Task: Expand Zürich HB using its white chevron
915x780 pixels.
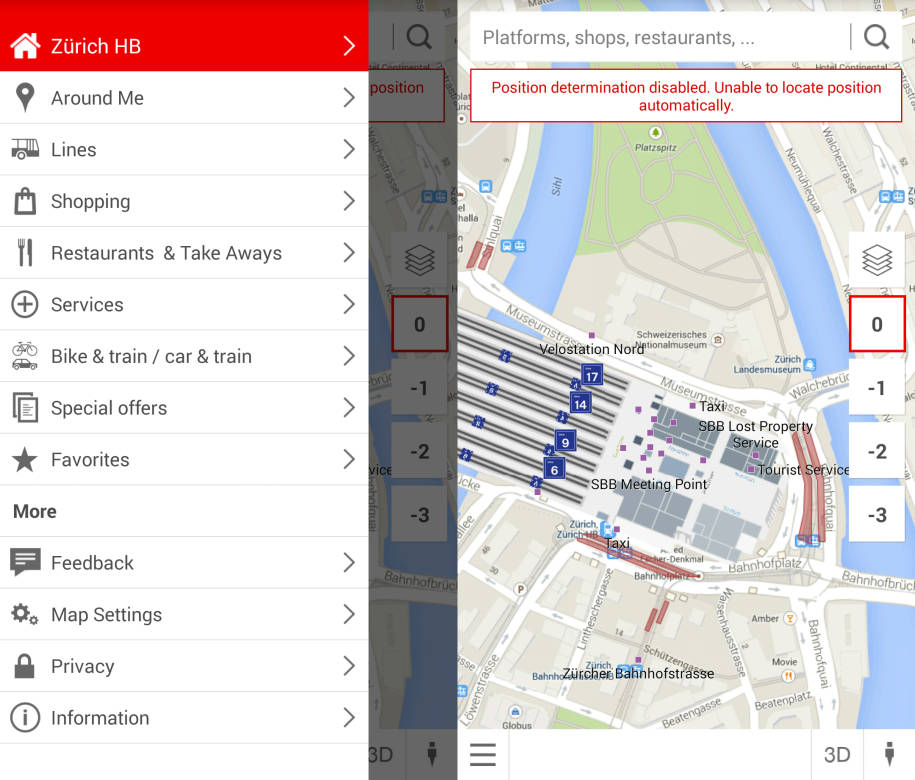Action: [x=349, y=46]
